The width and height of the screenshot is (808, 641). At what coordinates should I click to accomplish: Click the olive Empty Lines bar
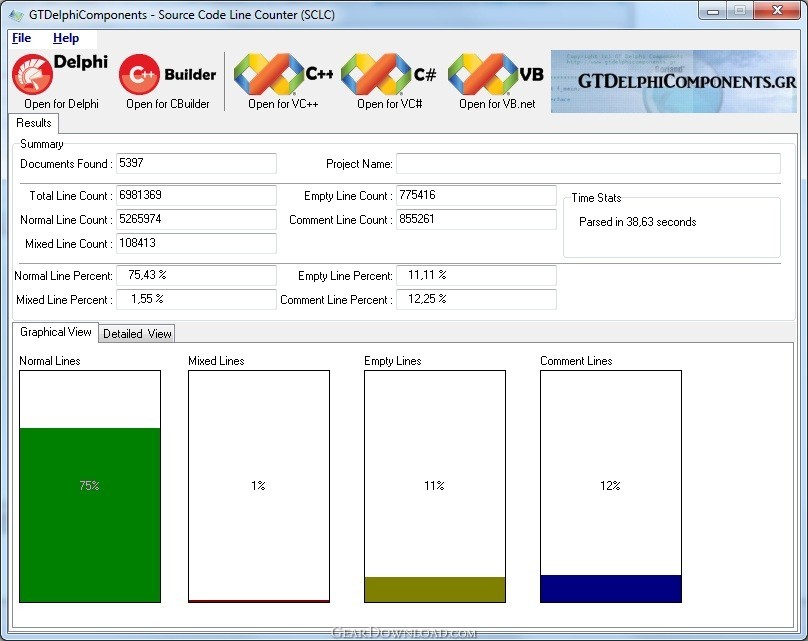click(x=435, y=589)
